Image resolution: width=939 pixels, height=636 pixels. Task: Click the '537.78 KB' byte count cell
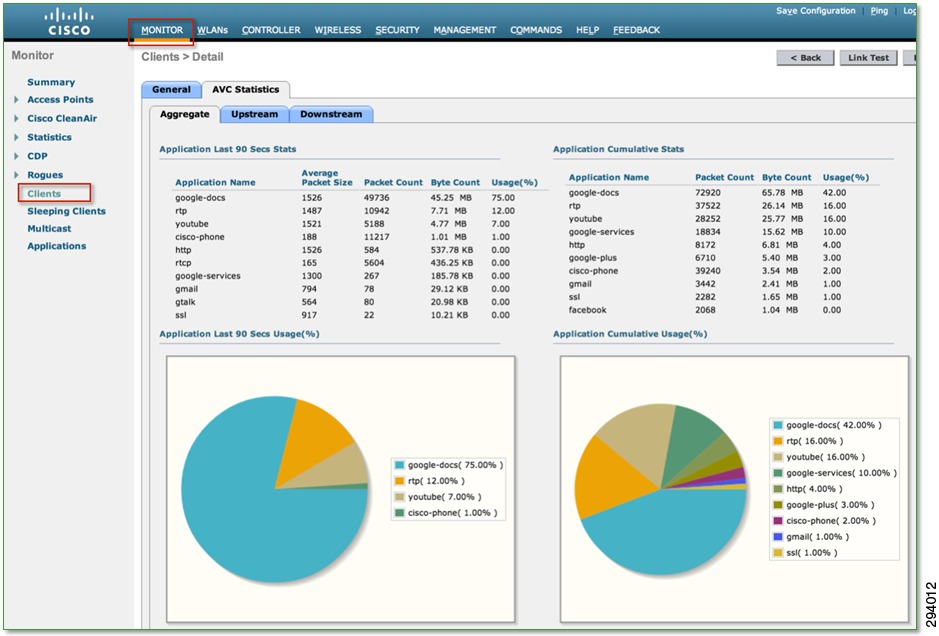coord(452,250)
